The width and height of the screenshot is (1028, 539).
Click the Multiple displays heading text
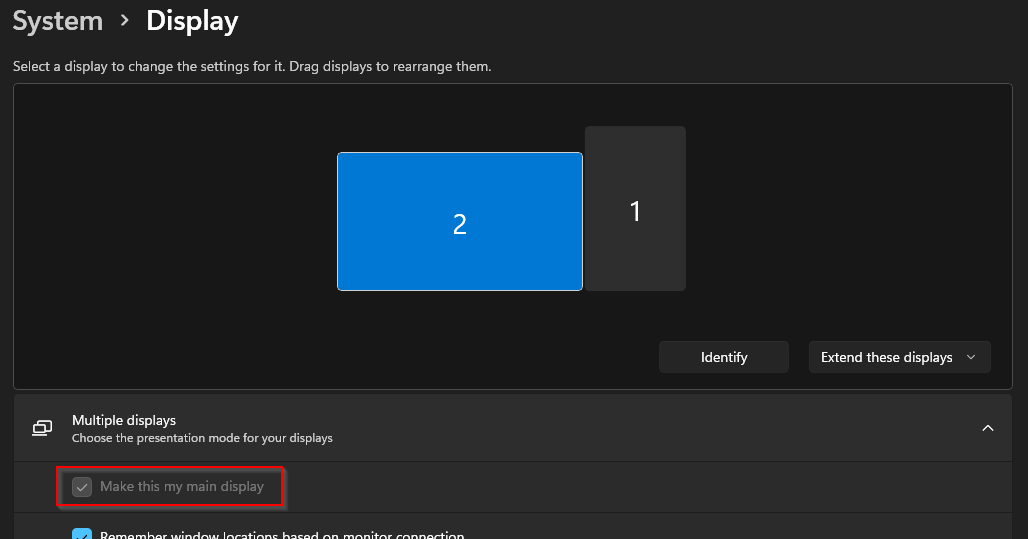coord(124,421)
